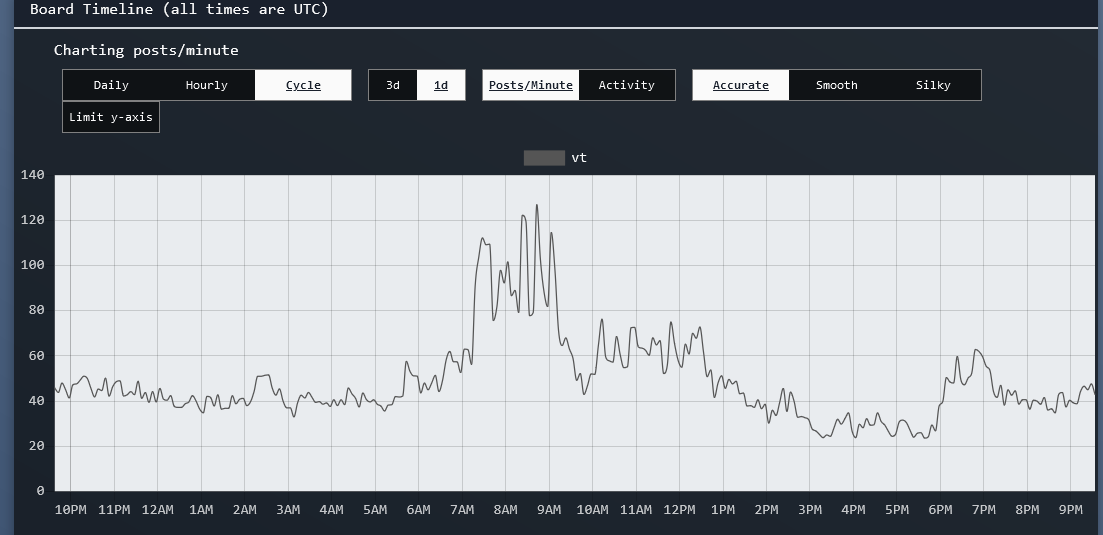Viewport: 1103px width, 535px height.
Task: Click the highest chart peak near 9AM
Action: [x=537, y=205]
